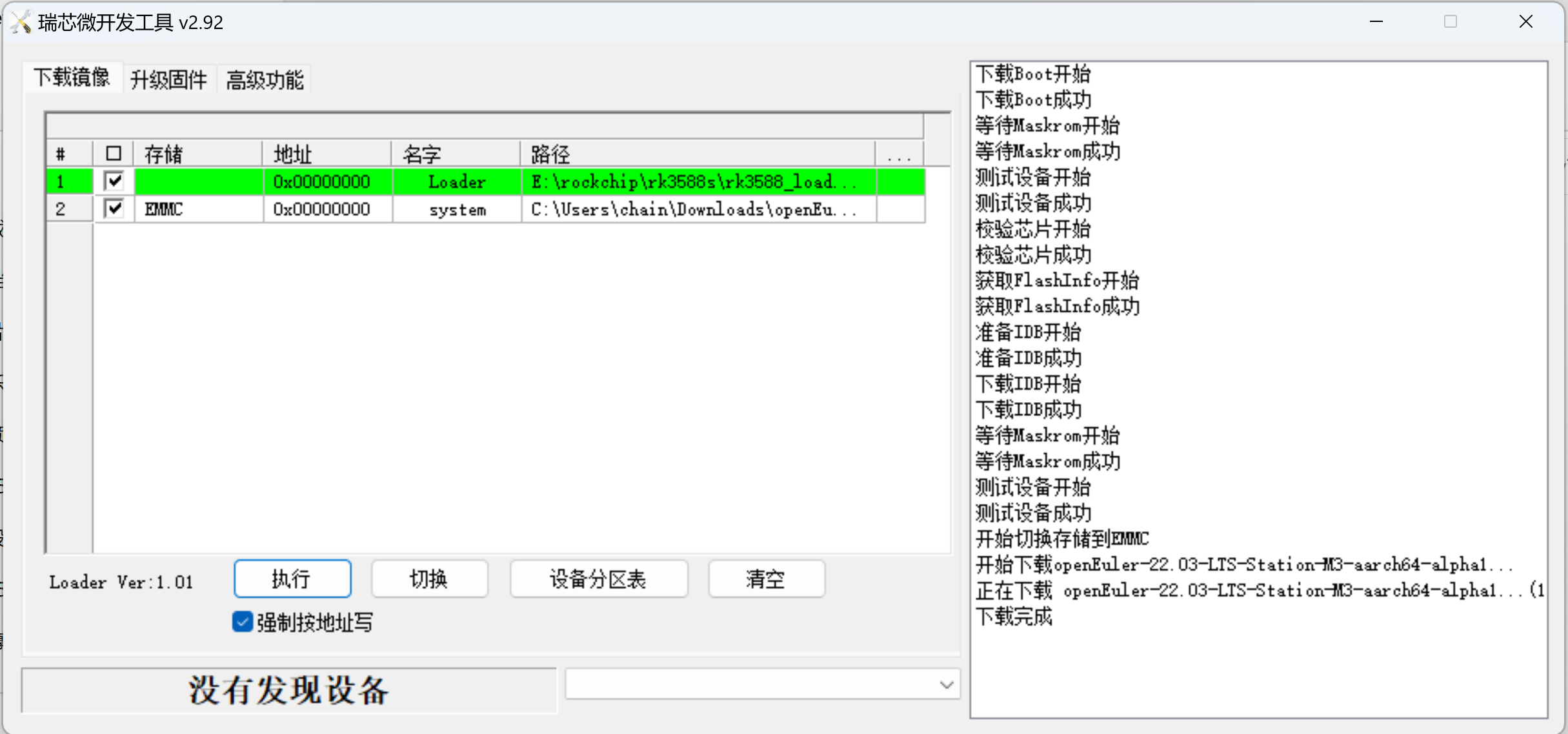
Task: Click the 设备分区表 button
Action: (x=598, y=578)
